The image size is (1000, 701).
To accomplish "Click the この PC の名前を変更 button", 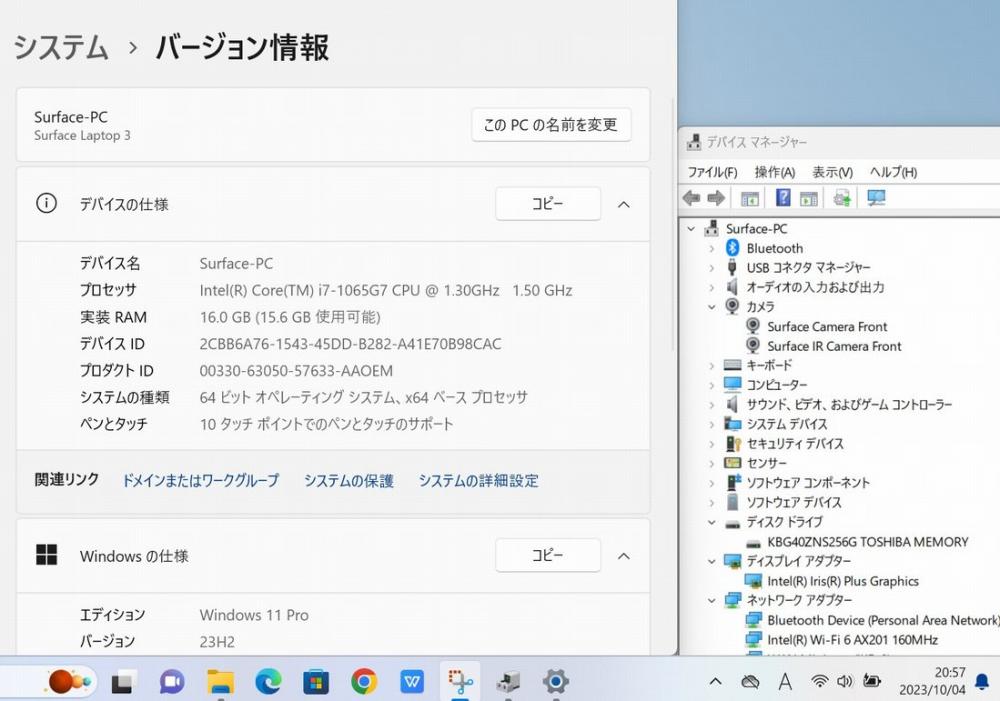I will [x=551, y=125].
